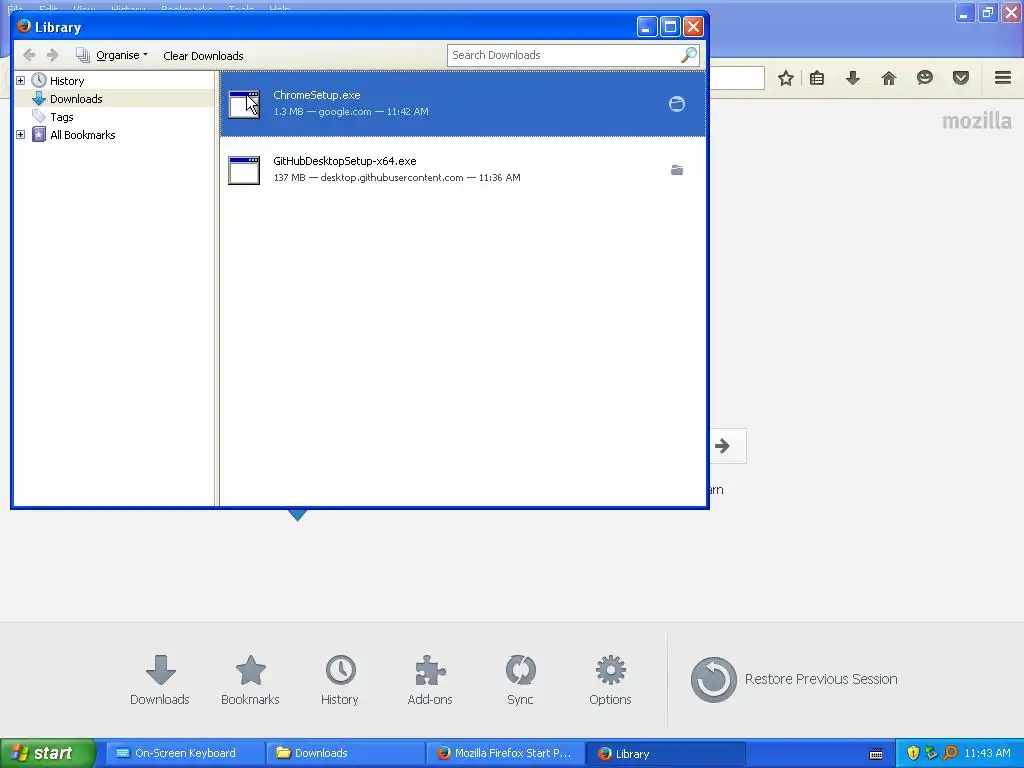Open Sync from the start page launcher
Viewport: 1024px width, 768px height.
pyautogui.click(x=520, y=680)
